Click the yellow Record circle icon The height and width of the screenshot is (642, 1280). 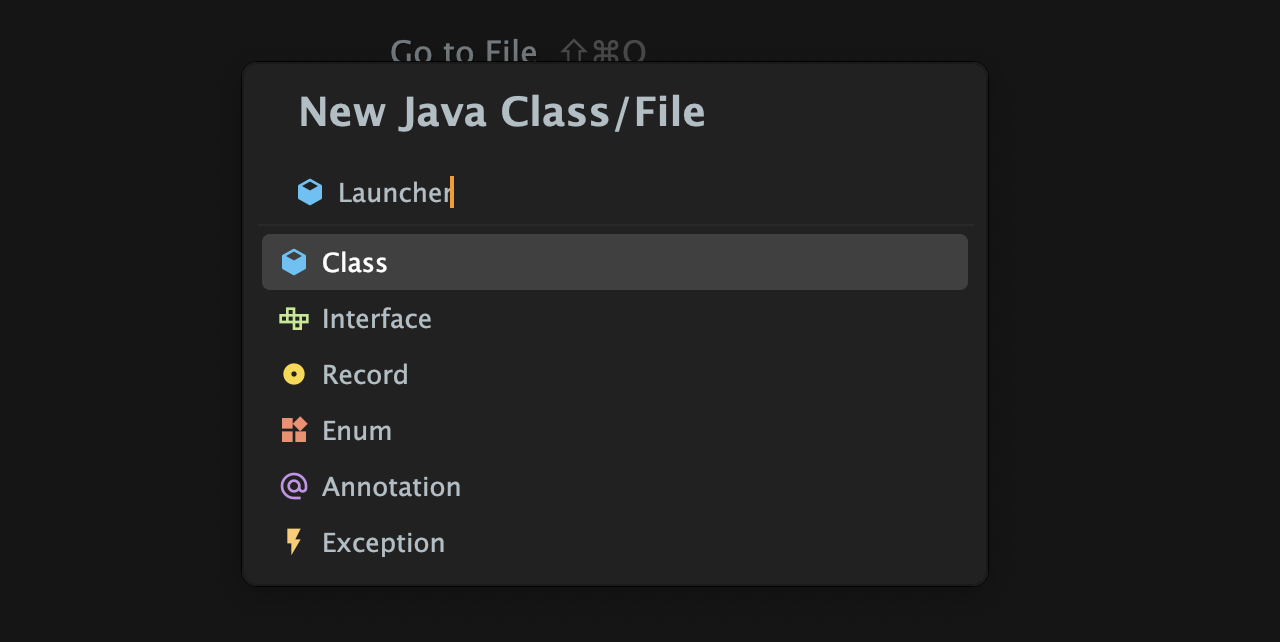click(293, 375)
